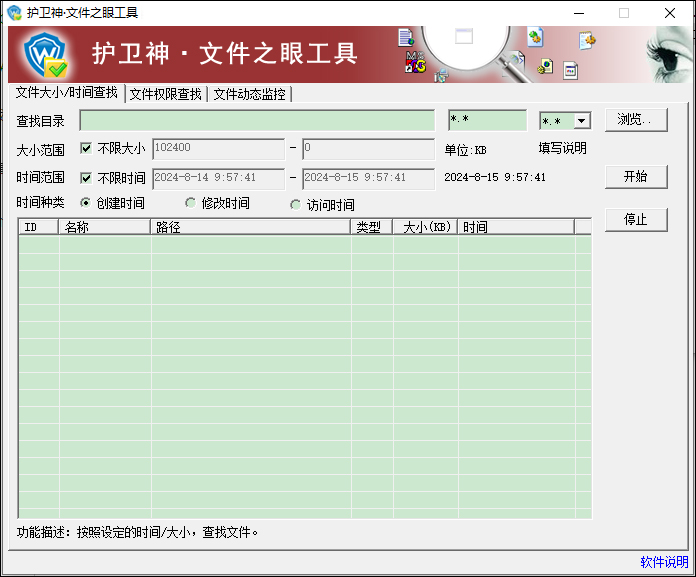Sort by the ID column header

coord(39,227)
